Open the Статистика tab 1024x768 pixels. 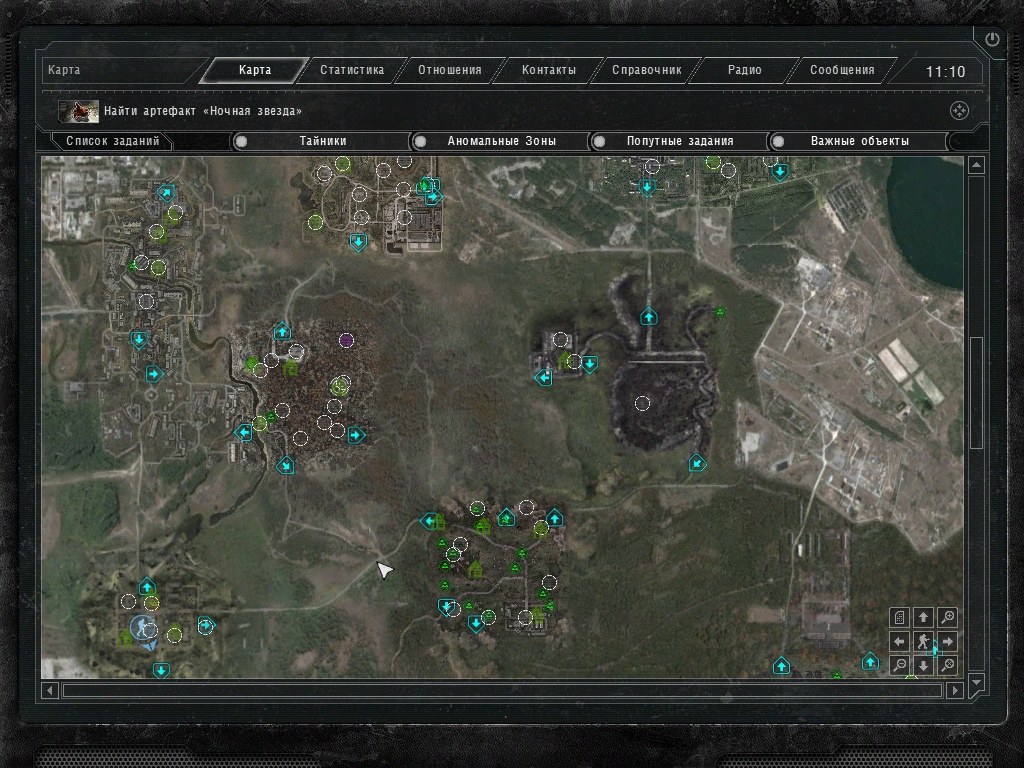(352, 70)
